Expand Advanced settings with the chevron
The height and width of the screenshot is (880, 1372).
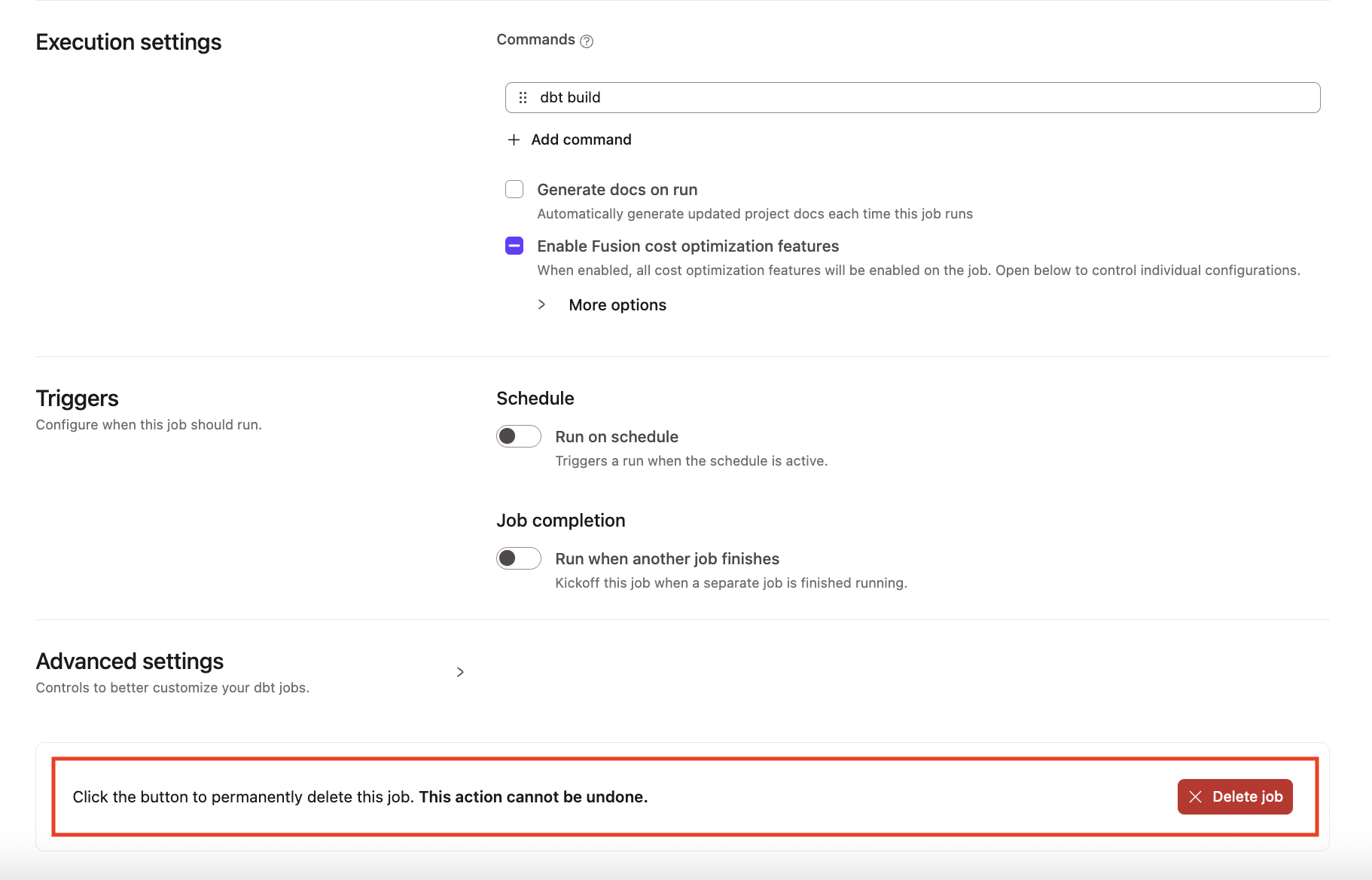[460, 672]
